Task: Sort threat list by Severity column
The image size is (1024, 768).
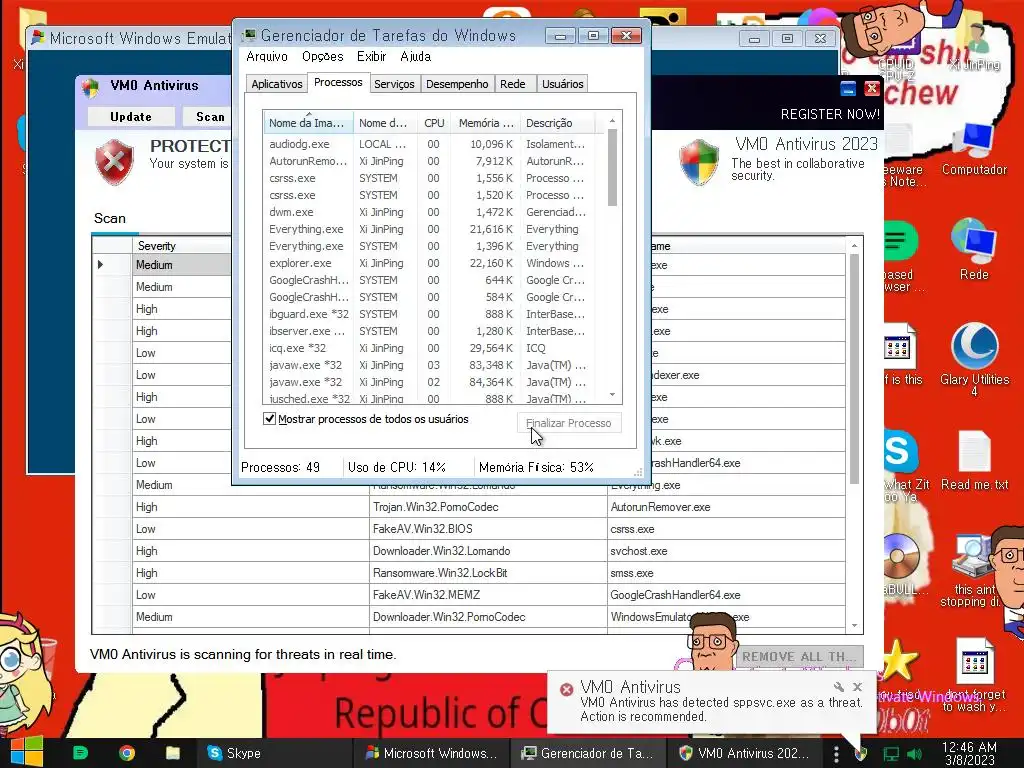Action: (182, 246)
